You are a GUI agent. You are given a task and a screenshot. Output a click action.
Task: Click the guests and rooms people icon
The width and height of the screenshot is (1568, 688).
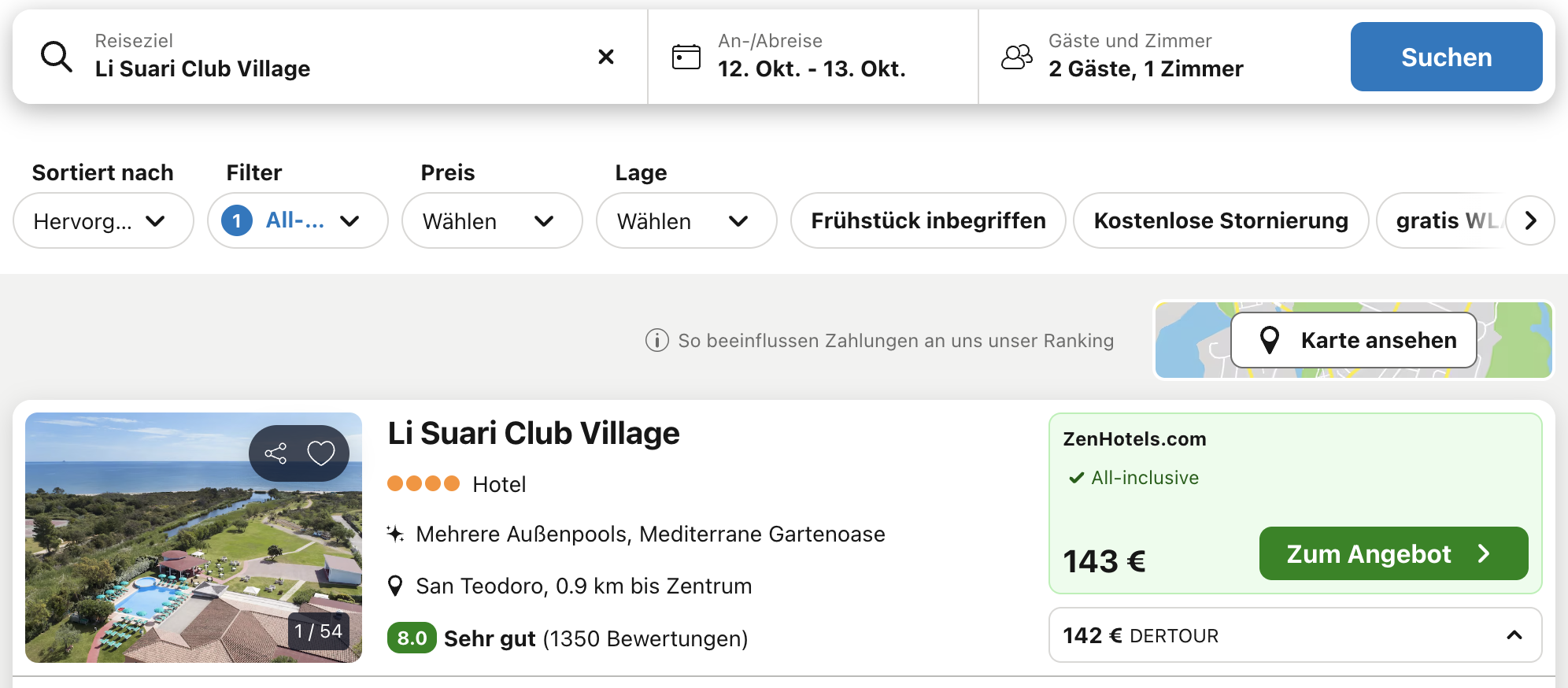pyautogui.click(x=1016, y=57)
